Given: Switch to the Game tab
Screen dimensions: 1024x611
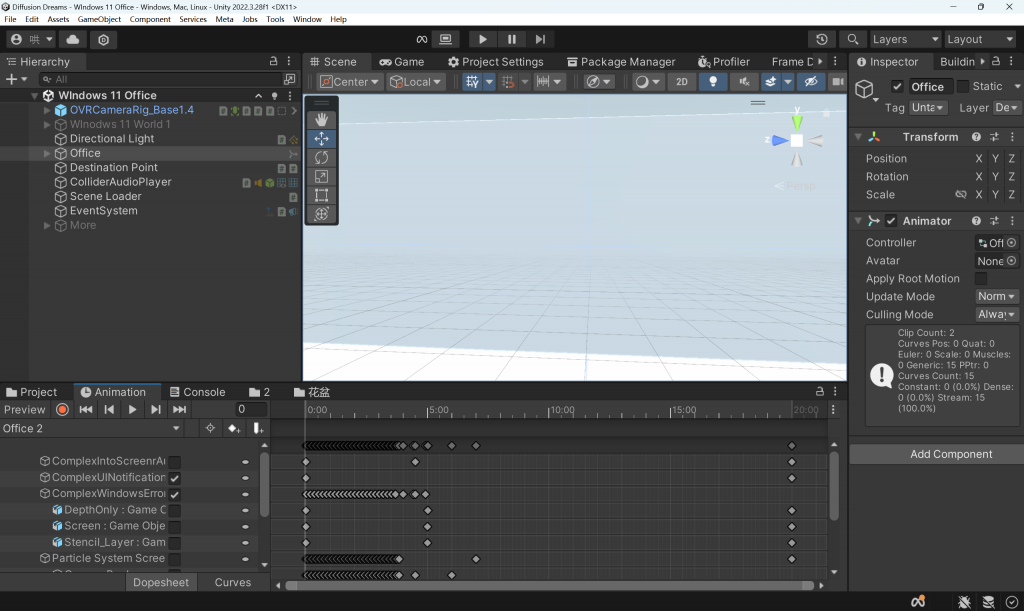Looking at the screenshot, I should coord(402,61).
